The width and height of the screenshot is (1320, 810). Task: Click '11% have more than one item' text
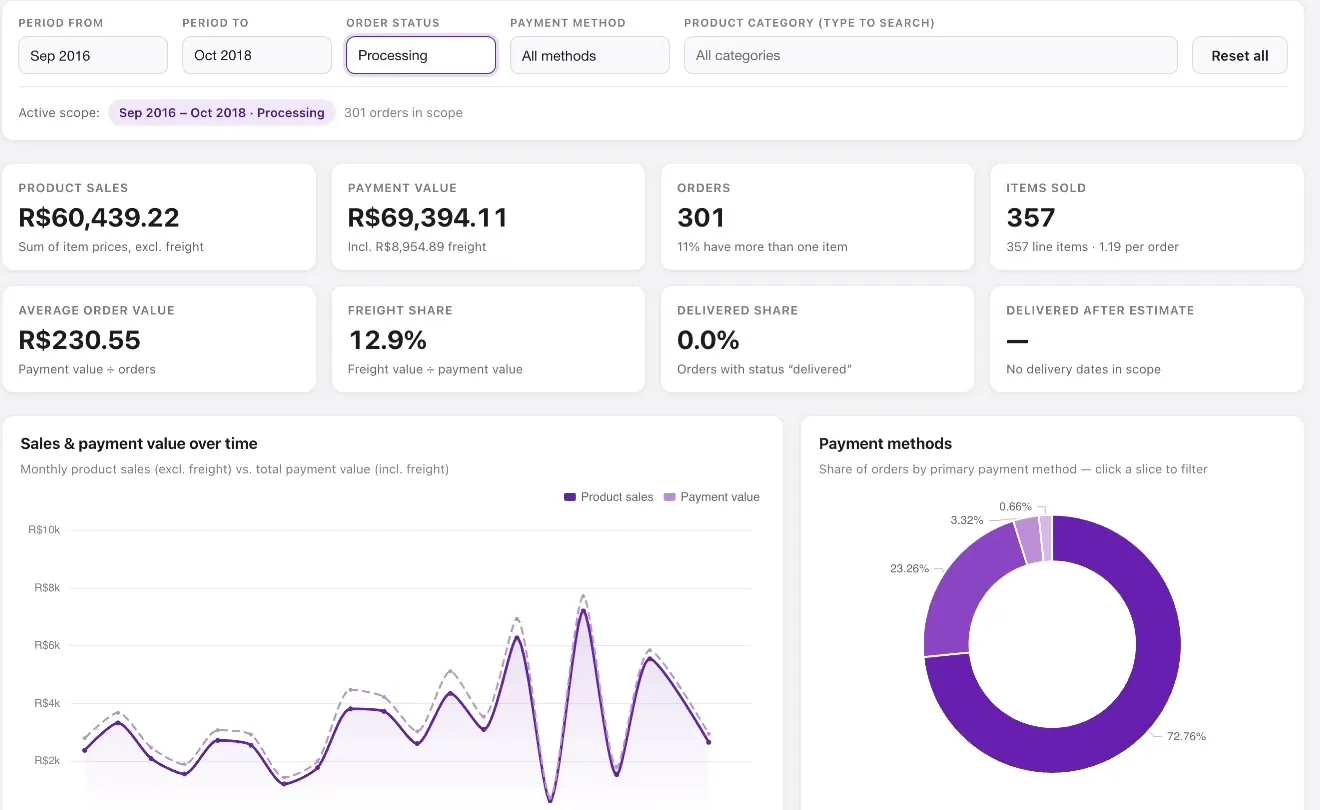tap(762, 247)
